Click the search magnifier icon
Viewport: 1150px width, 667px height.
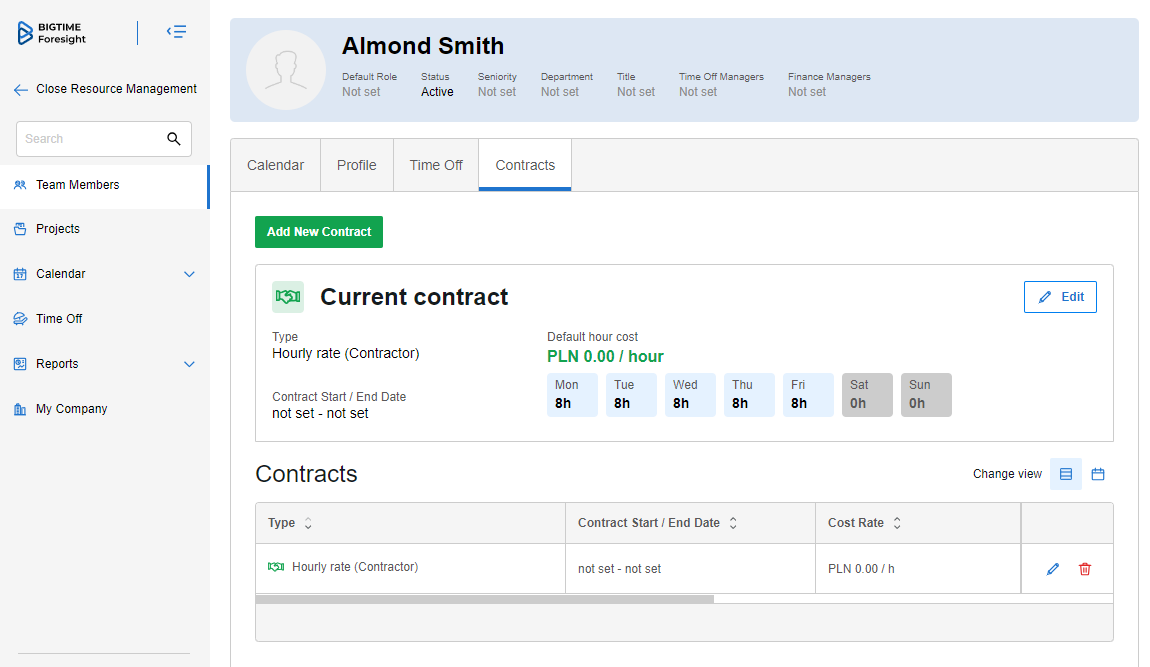pyautogui.click(x=174, y=139)
